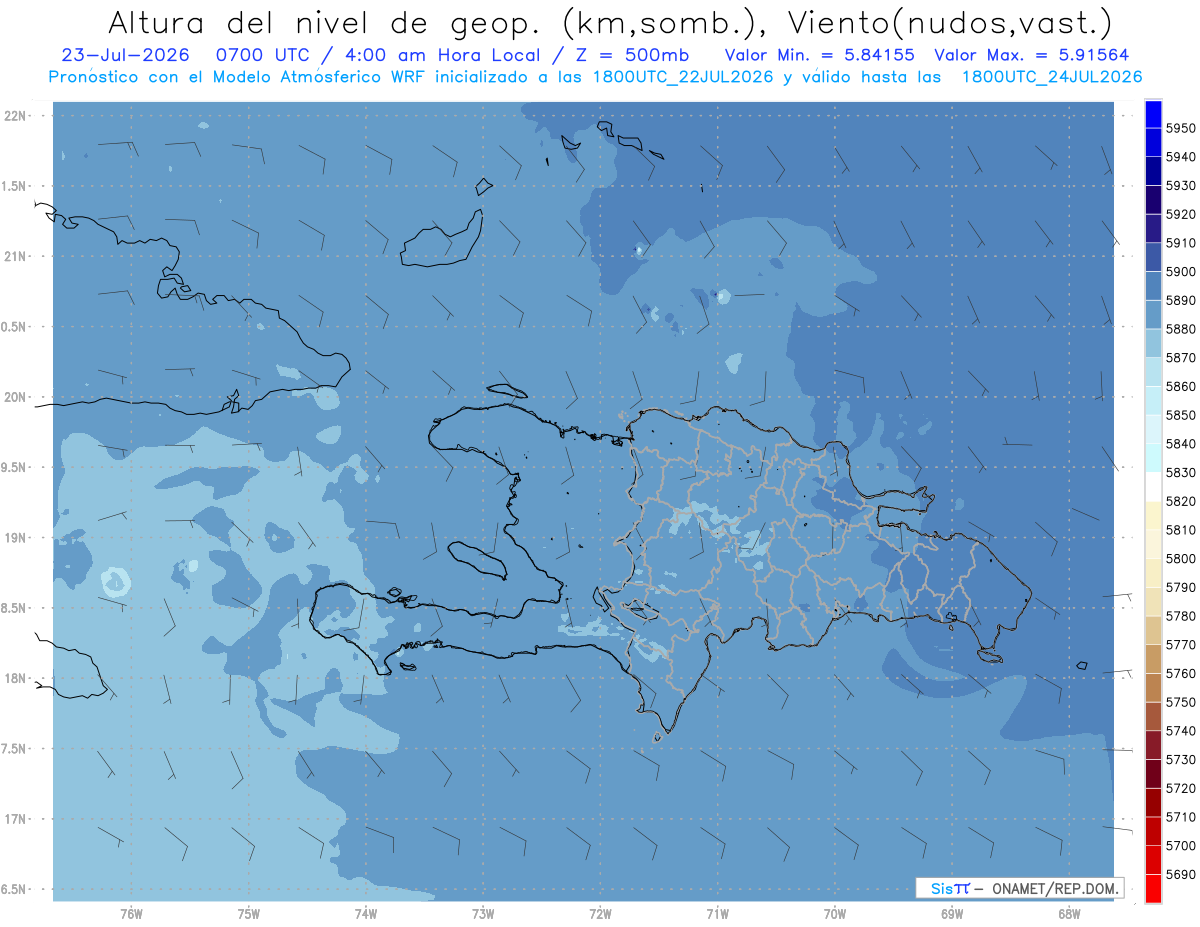Select the legend swatch between 5770 and 5760
Viewport: 1200px width, 927px height.
tap(1153, 659)
